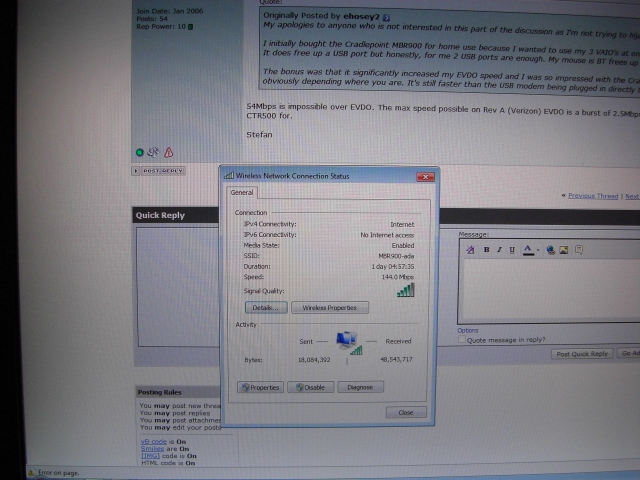Select the General tab
Viewport: 640px width, 480px height.
point(242,193)
